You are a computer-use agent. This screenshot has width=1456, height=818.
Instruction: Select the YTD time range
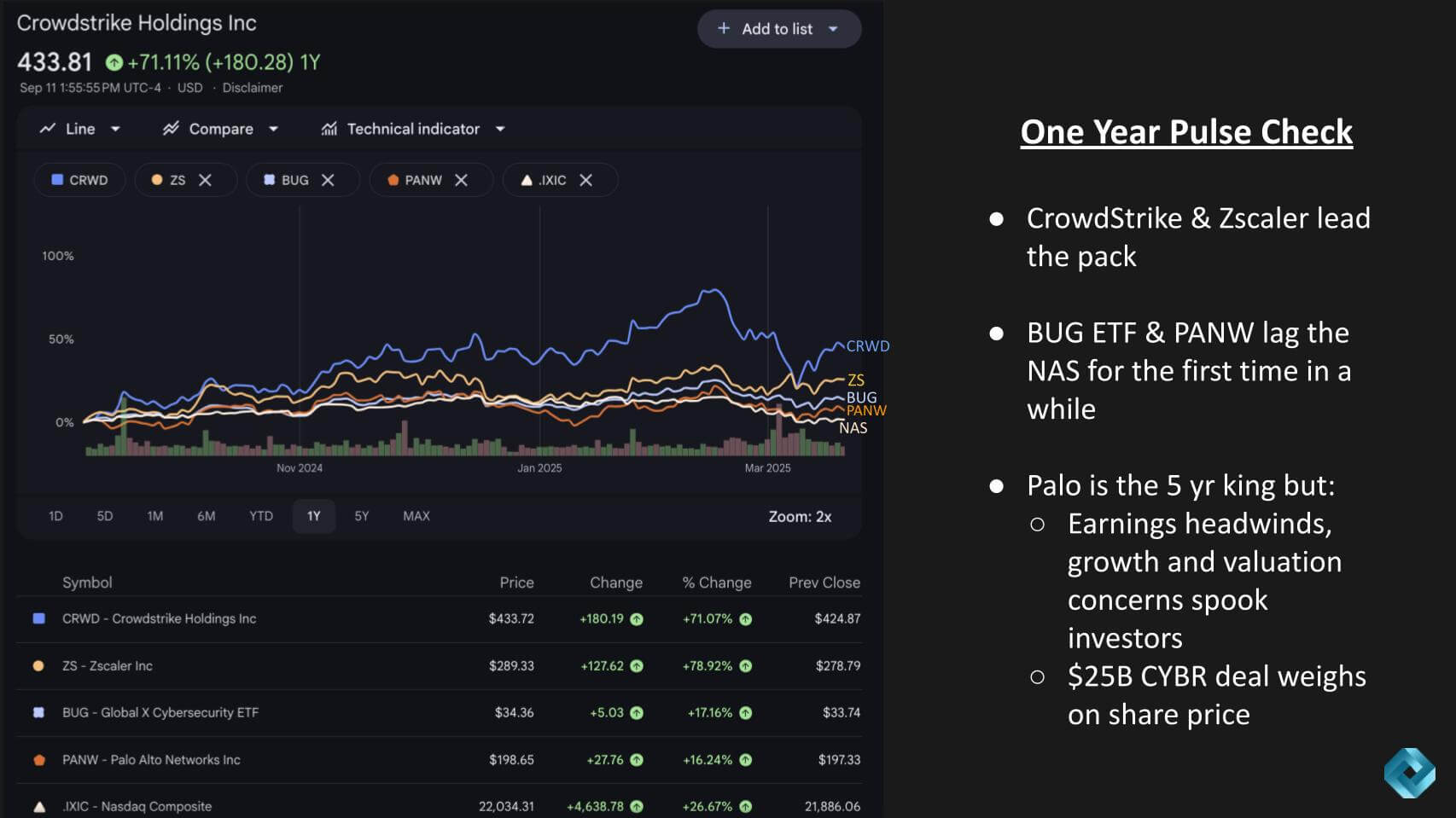(x=261, y=516)
